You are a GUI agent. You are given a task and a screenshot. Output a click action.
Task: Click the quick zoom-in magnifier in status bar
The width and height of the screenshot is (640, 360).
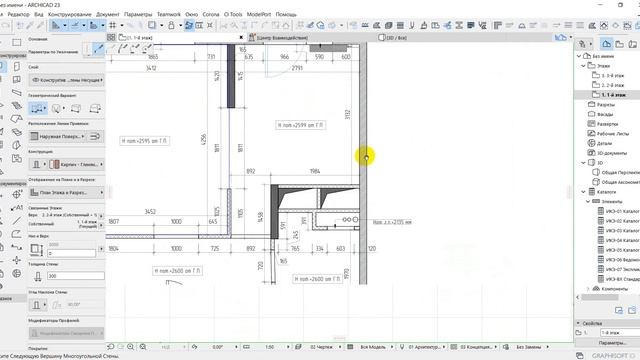(x=131, y=347)
